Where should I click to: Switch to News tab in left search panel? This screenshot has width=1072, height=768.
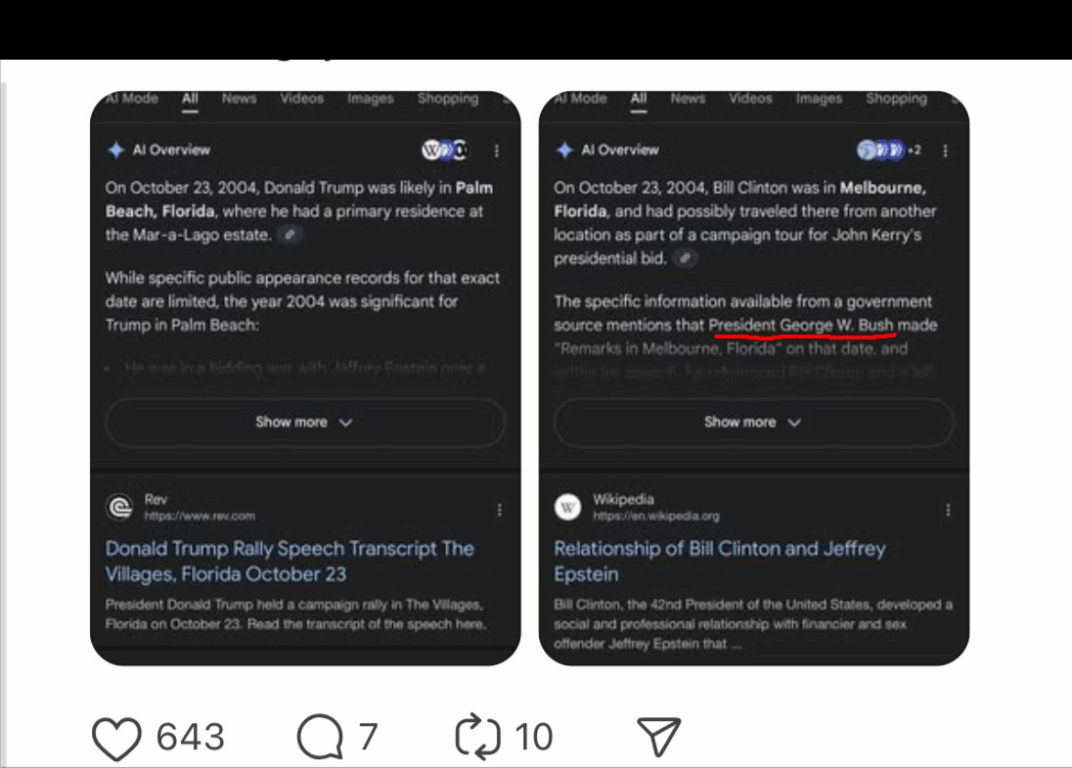point(239,99)
